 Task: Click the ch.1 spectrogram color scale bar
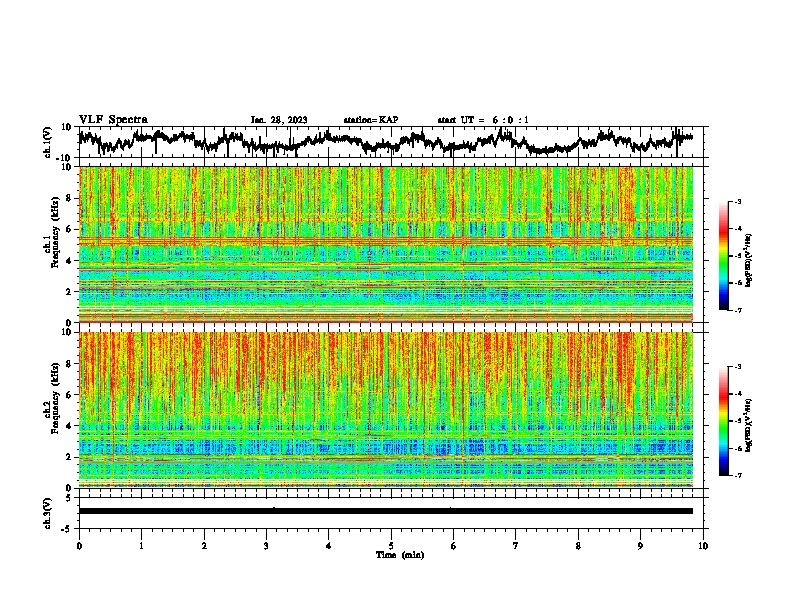click(x=724, y=256)
